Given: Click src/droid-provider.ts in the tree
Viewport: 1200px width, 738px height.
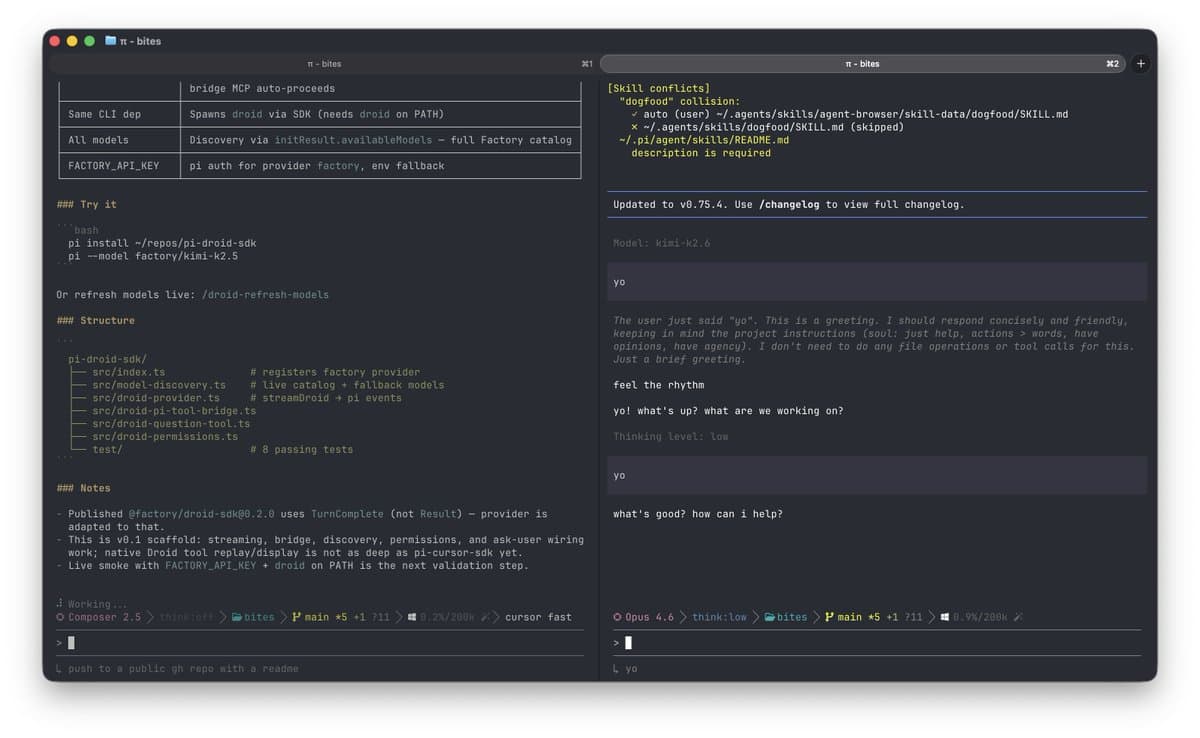Looking at the screenshot, I should coord(156,398).
